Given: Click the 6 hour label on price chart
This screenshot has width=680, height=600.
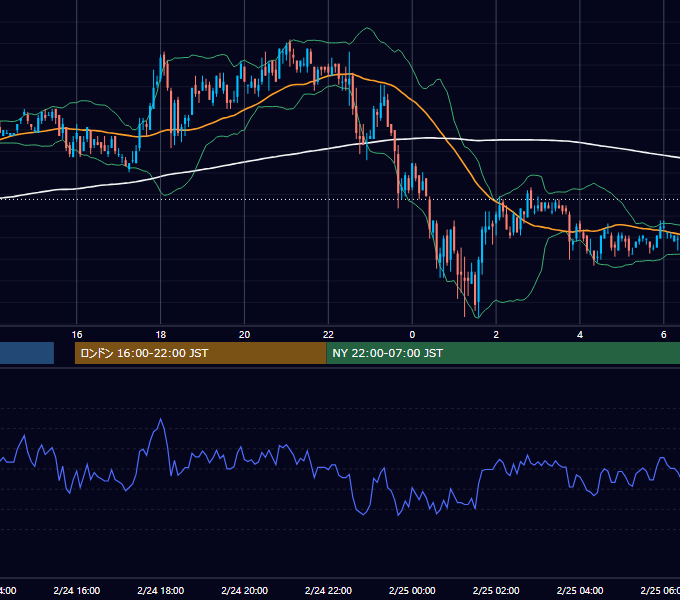Looking at the screenshot, I should pyautogui.click(x=664, y=334).
